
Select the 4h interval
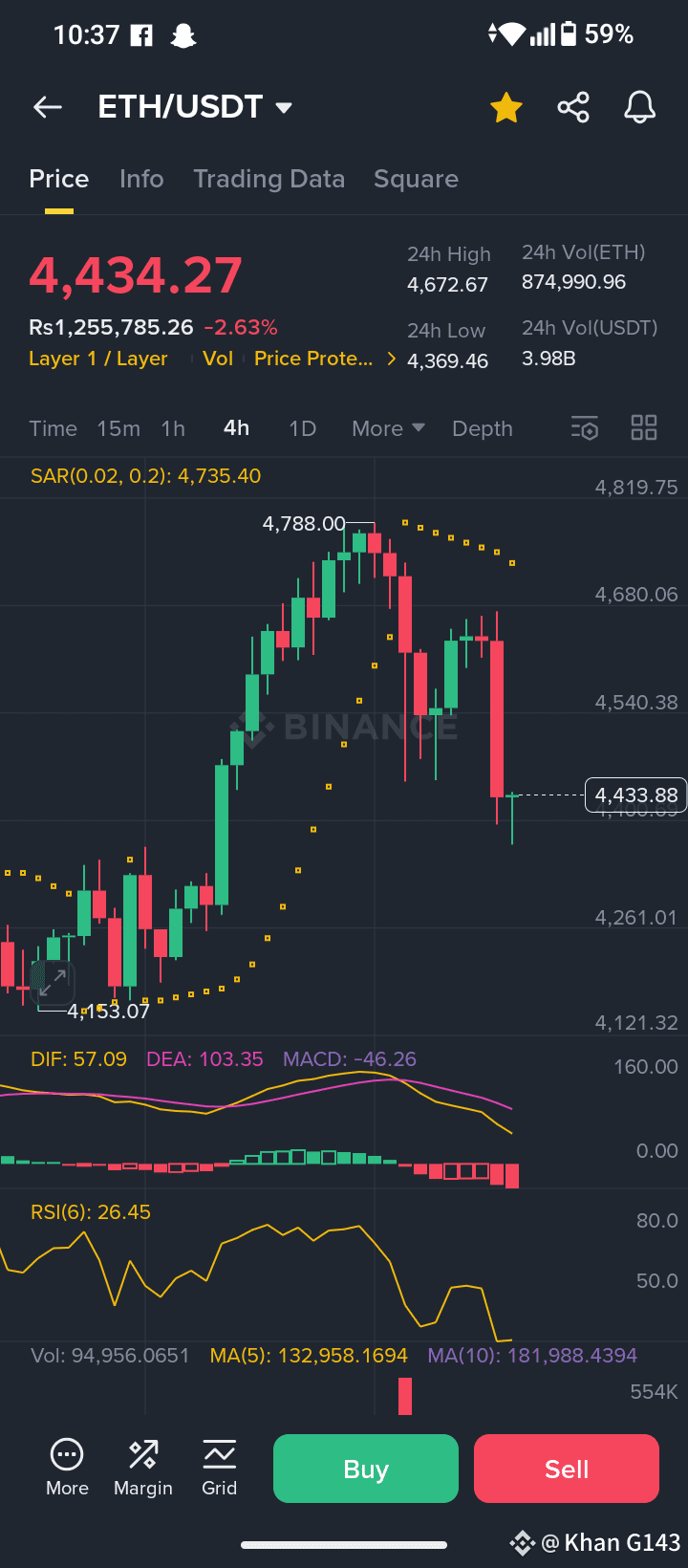tap(237, 428)
